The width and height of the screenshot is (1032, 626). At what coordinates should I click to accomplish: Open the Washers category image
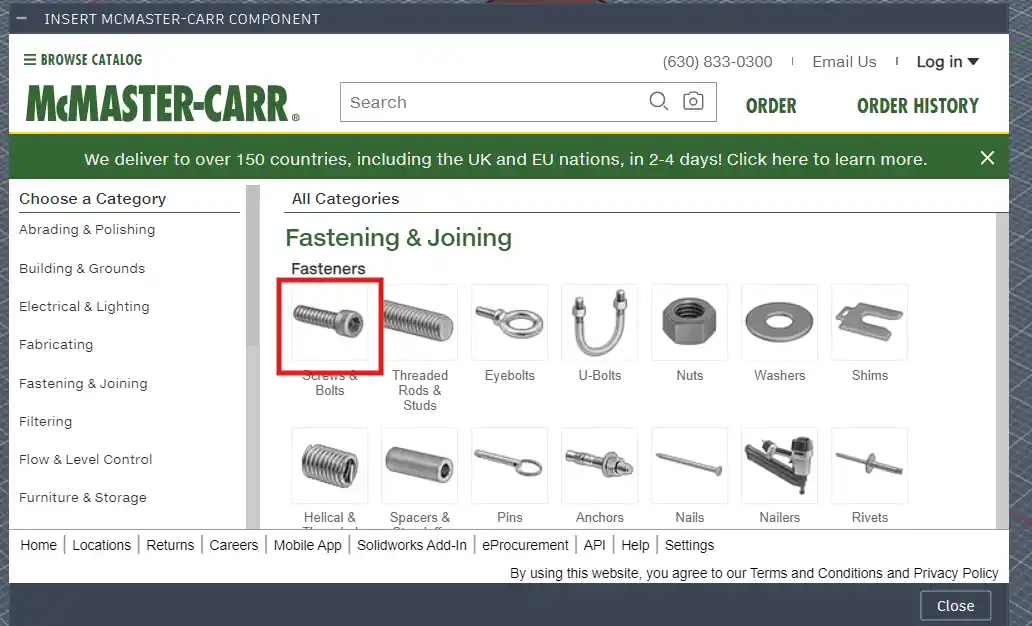(779, 323)
